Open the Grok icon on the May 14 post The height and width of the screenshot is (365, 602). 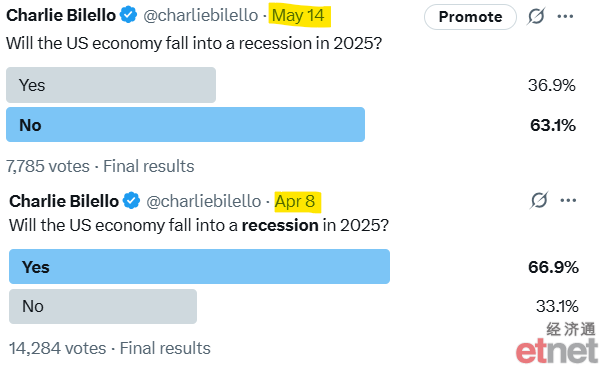pos(536,17)
